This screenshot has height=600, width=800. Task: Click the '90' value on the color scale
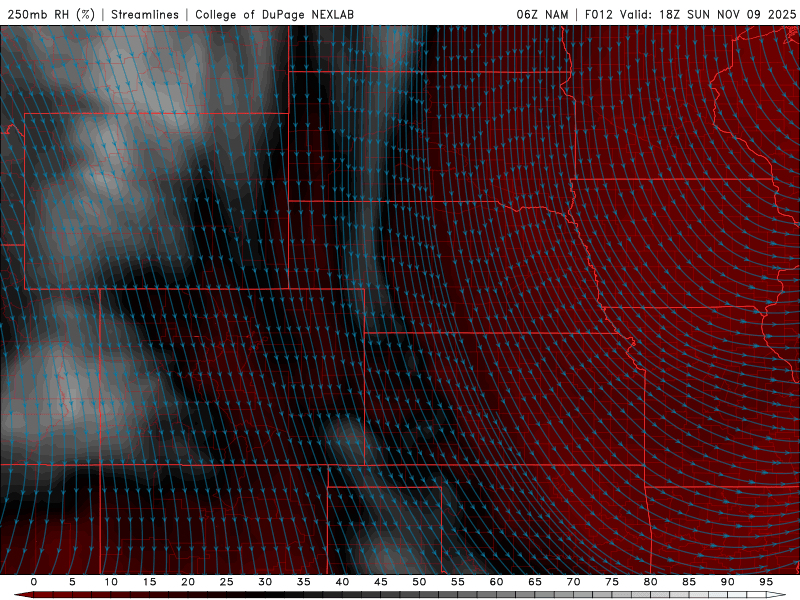click(728, 582)
